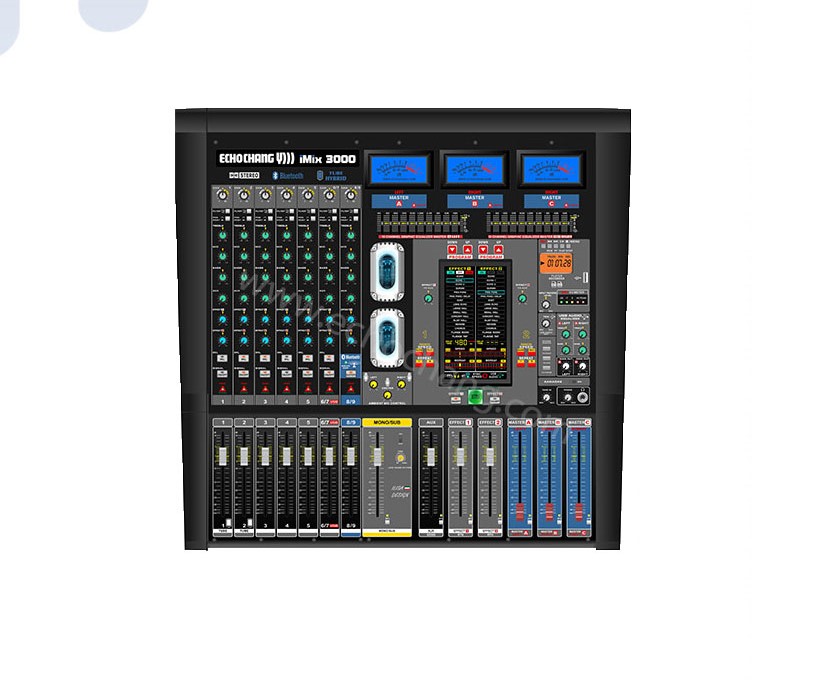Screen dimensions: 839x682
Task: Click the channel 3 red triangle button
Action: (x=265, y=388)
